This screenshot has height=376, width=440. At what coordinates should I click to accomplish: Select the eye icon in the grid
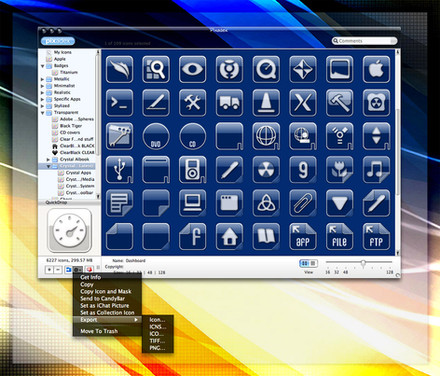tap(192, 69)
